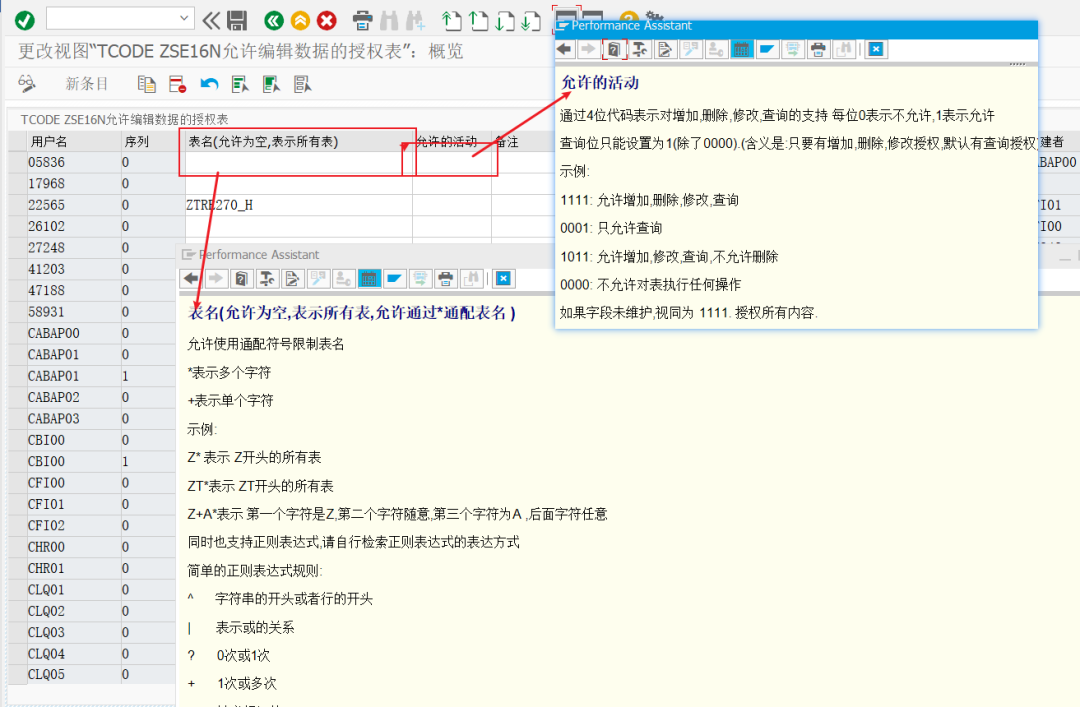Click the Delete entry icon with red minus
This screenshot has width=1080, height=707.
click(177, 84)
